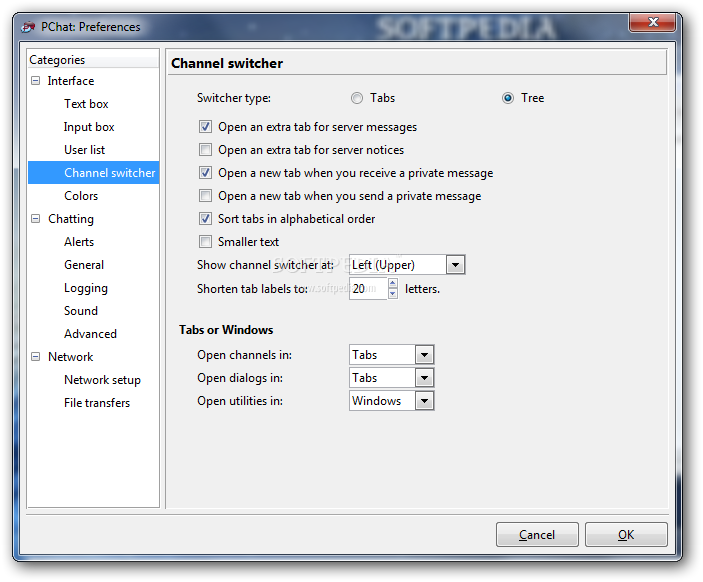
Task: Click the Tabs or Windows section heading
Action: 226,330
